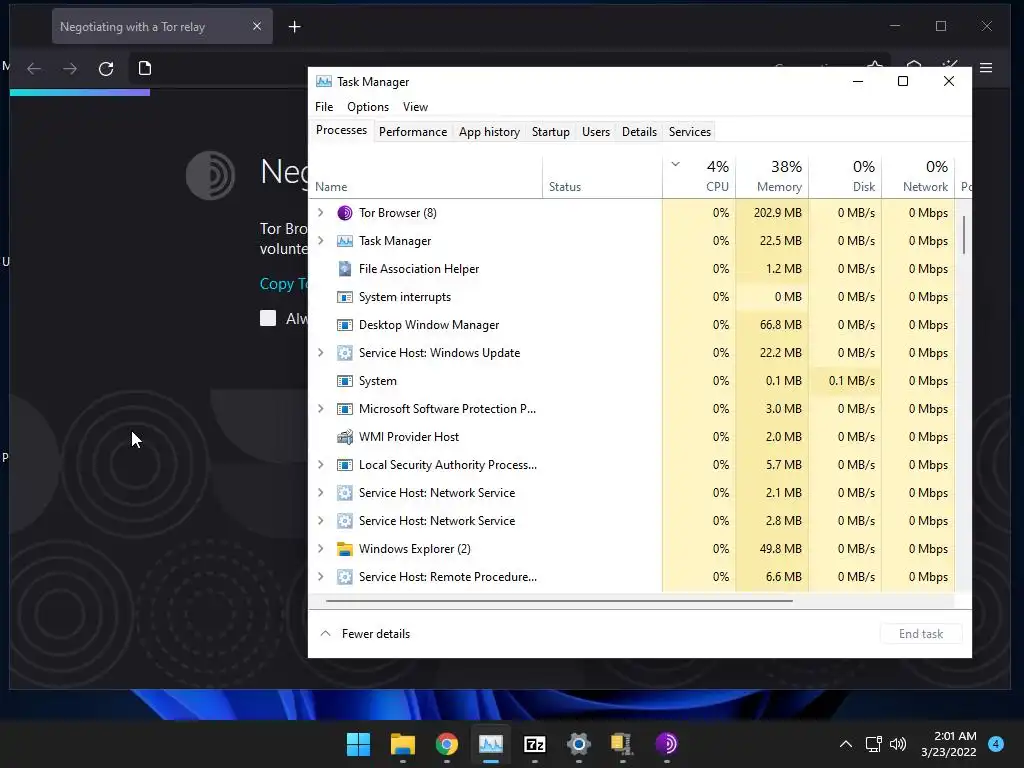Screen dimensions: 1024x768
Task: Click the vertical scrollbar in process list
Action: 963,235
